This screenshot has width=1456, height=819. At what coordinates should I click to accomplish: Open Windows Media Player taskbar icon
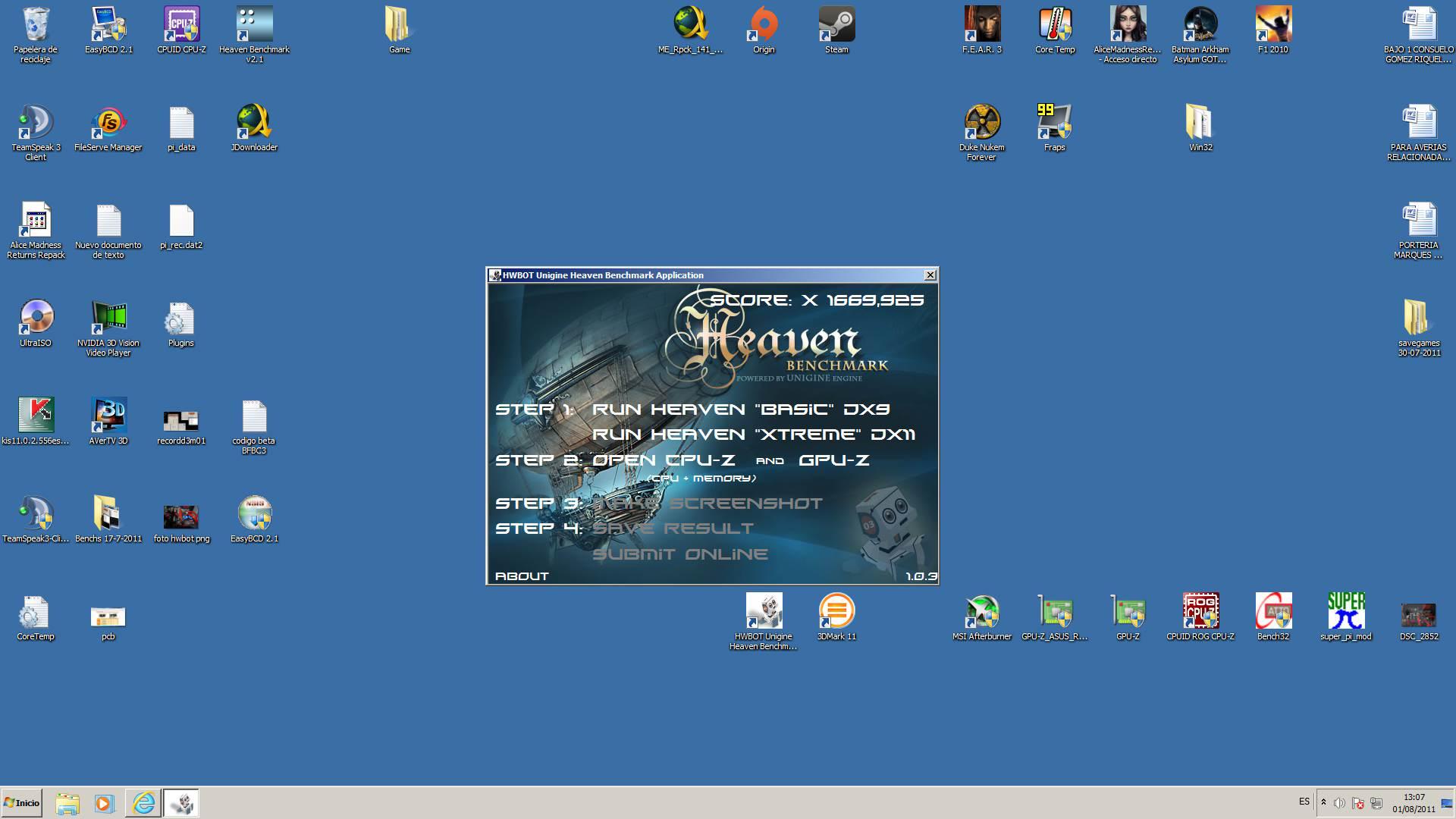click(x=105, y=803)
